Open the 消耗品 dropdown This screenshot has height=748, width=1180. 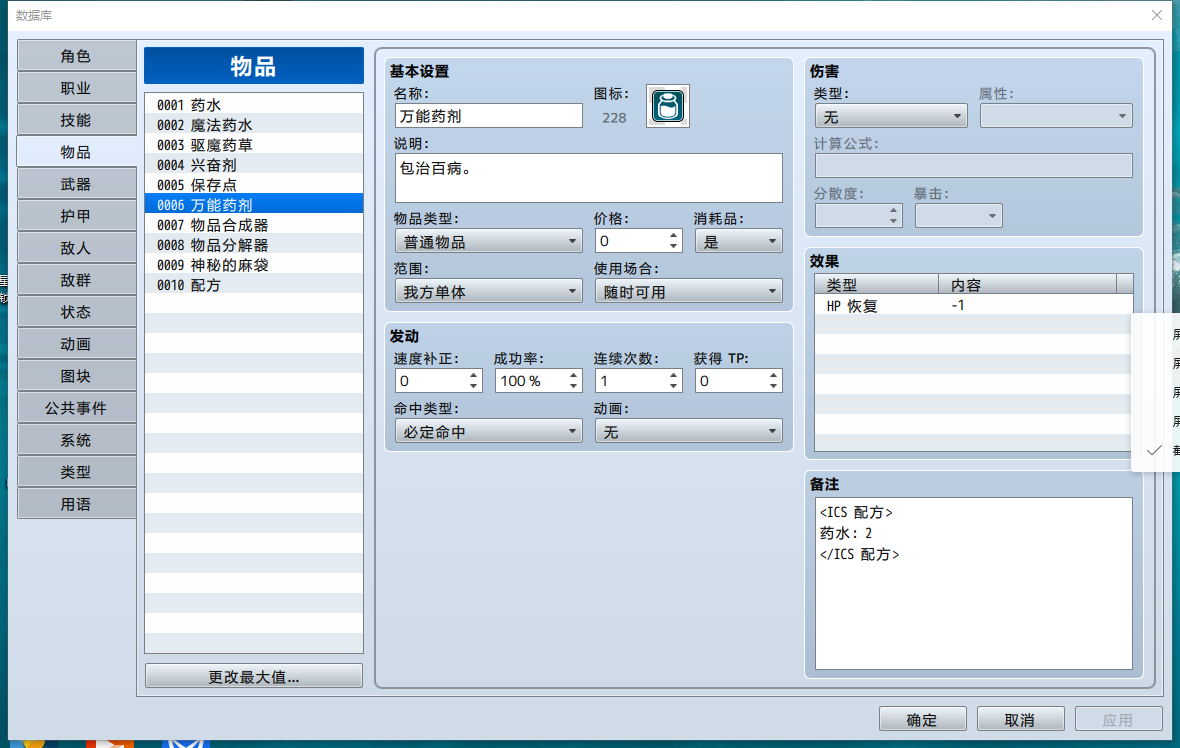click(x=738, y=242)
